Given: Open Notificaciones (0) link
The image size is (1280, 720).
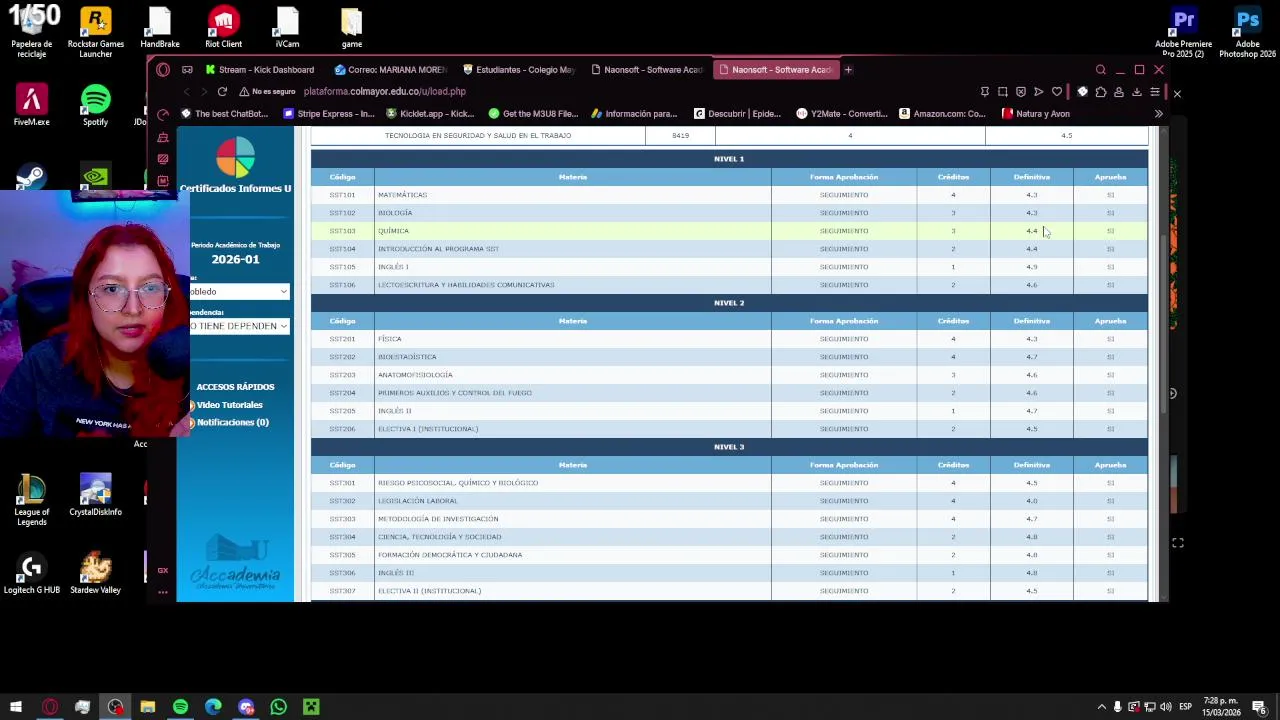Looking at the screenshot, I should 232,423.
